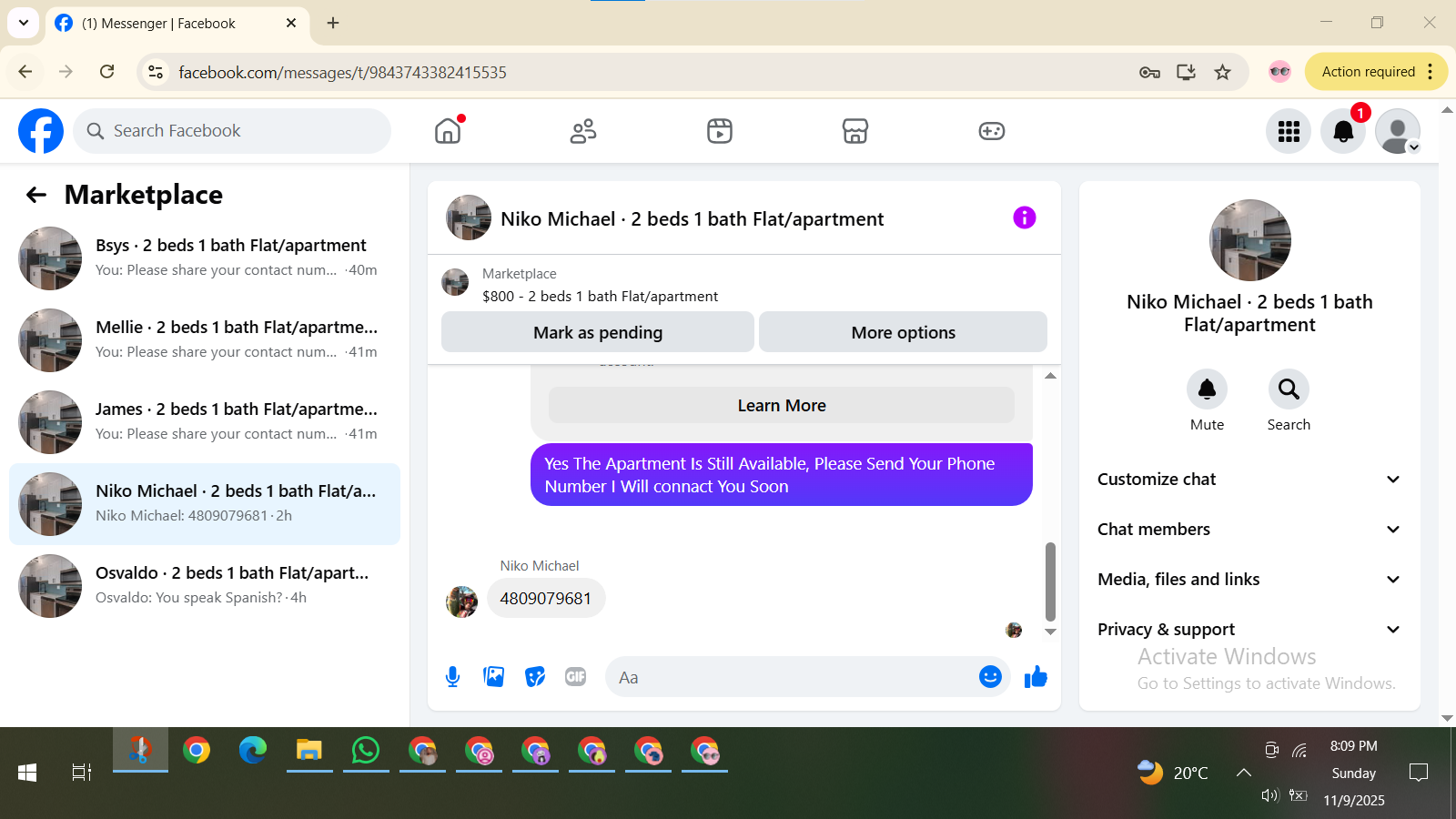Click the browser reload button
The width and height of the screenshot is (1456, 819).
coord(107,72)
